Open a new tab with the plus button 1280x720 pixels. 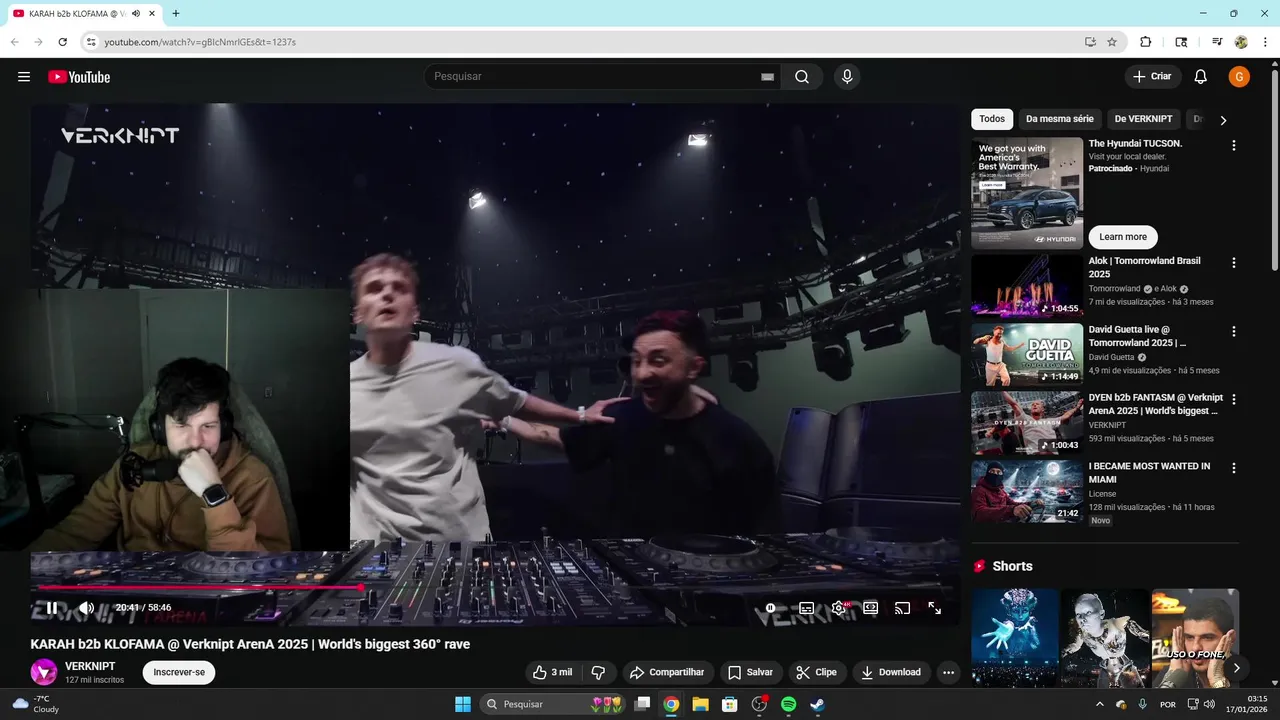tap(176, 14)
